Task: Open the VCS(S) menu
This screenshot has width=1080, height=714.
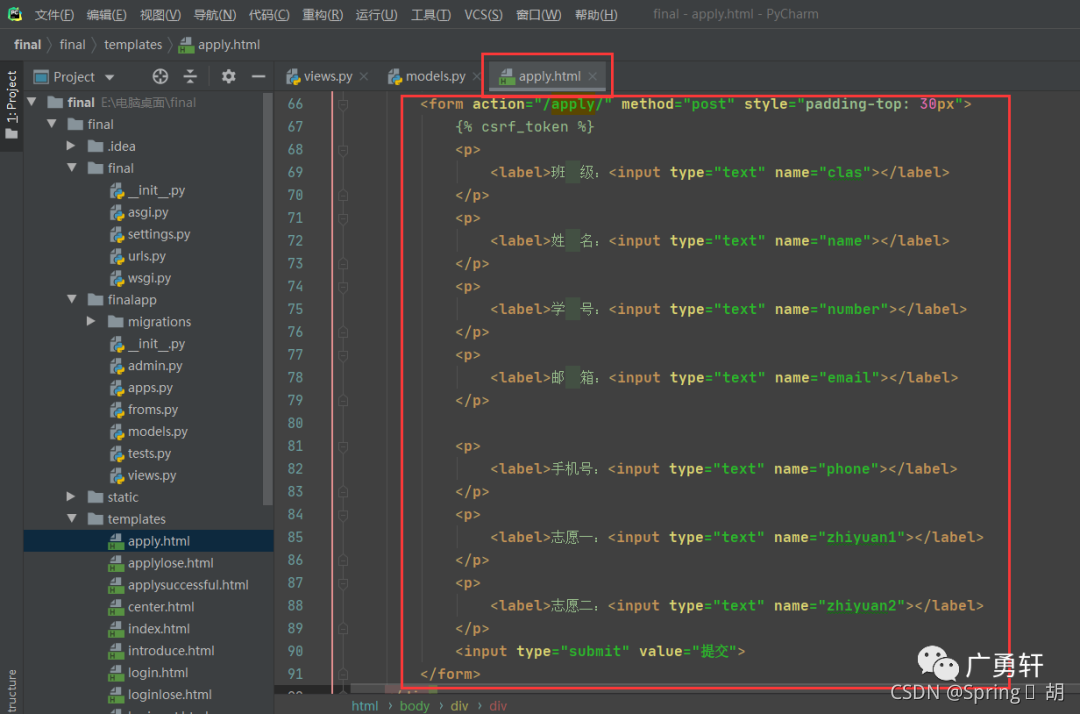Action: point(483,15)
